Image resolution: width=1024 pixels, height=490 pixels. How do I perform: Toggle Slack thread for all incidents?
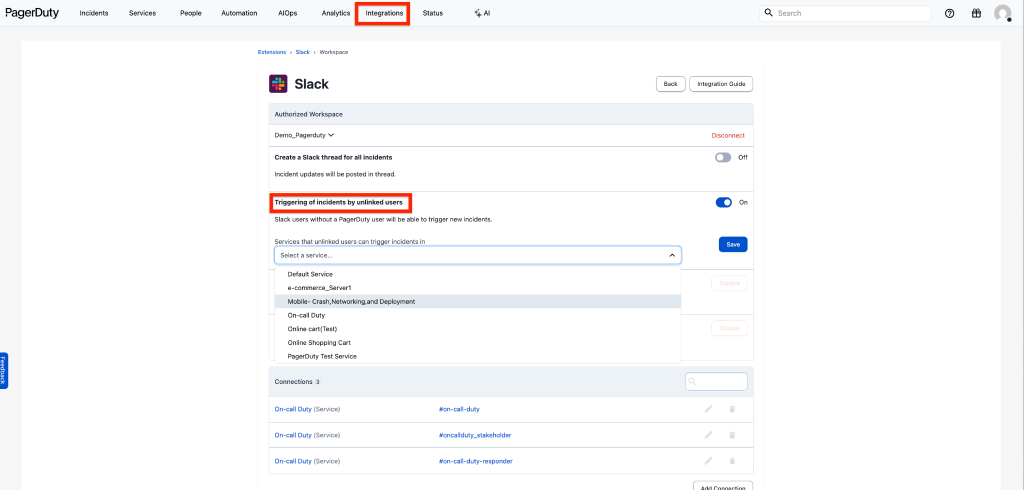click(x=723, y=157)
